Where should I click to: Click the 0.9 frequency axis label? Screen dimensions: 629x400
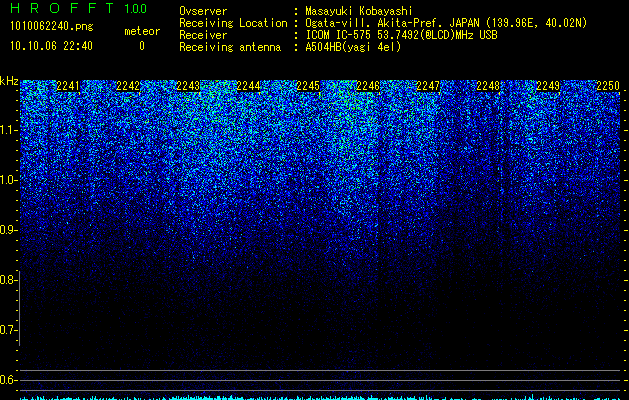click(x=8, y=230)
